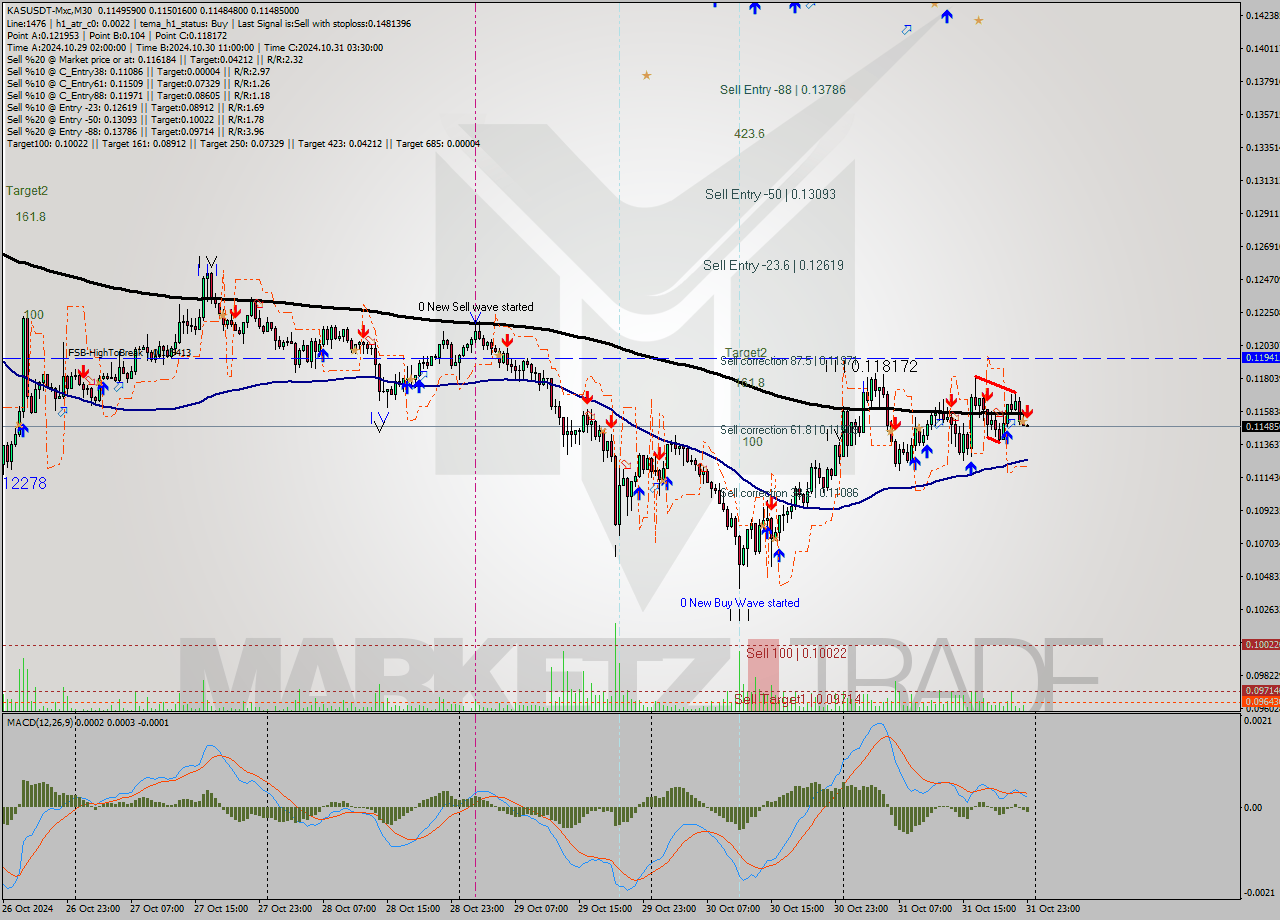Click '0 New Buy Wave started' annotation
This screenshot has height=920, width=1280.
pos(740,603)
